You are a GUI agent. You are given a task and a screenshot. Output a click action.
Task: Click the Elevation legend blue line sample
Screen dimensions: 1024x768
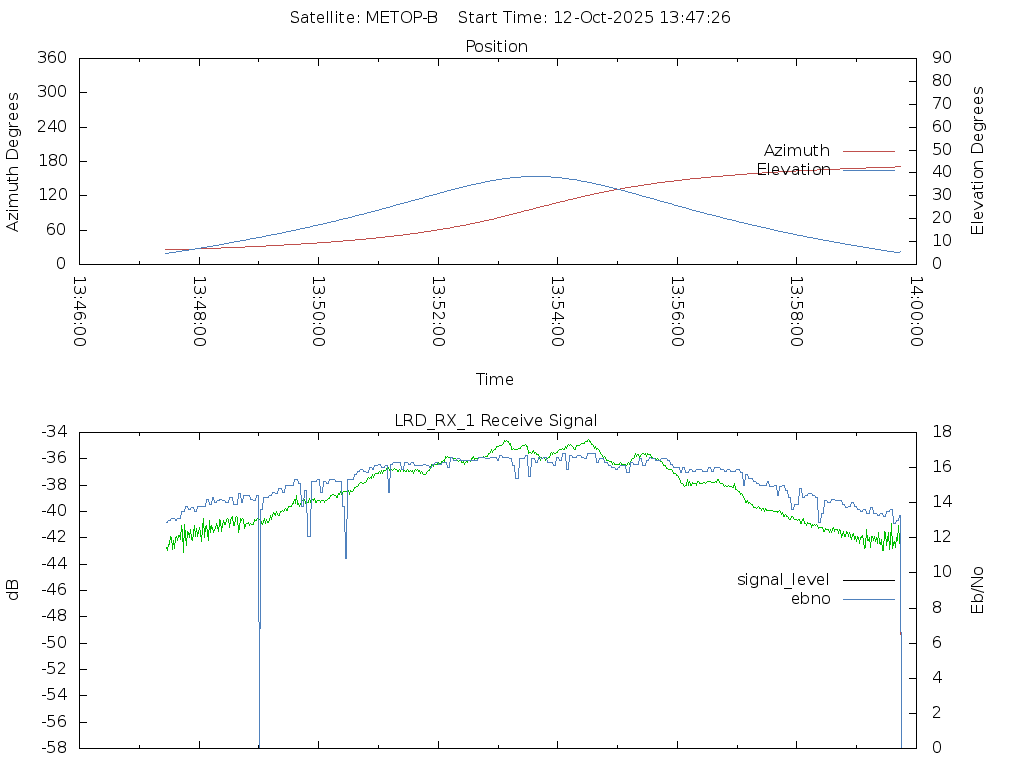[x=868, y=170]
